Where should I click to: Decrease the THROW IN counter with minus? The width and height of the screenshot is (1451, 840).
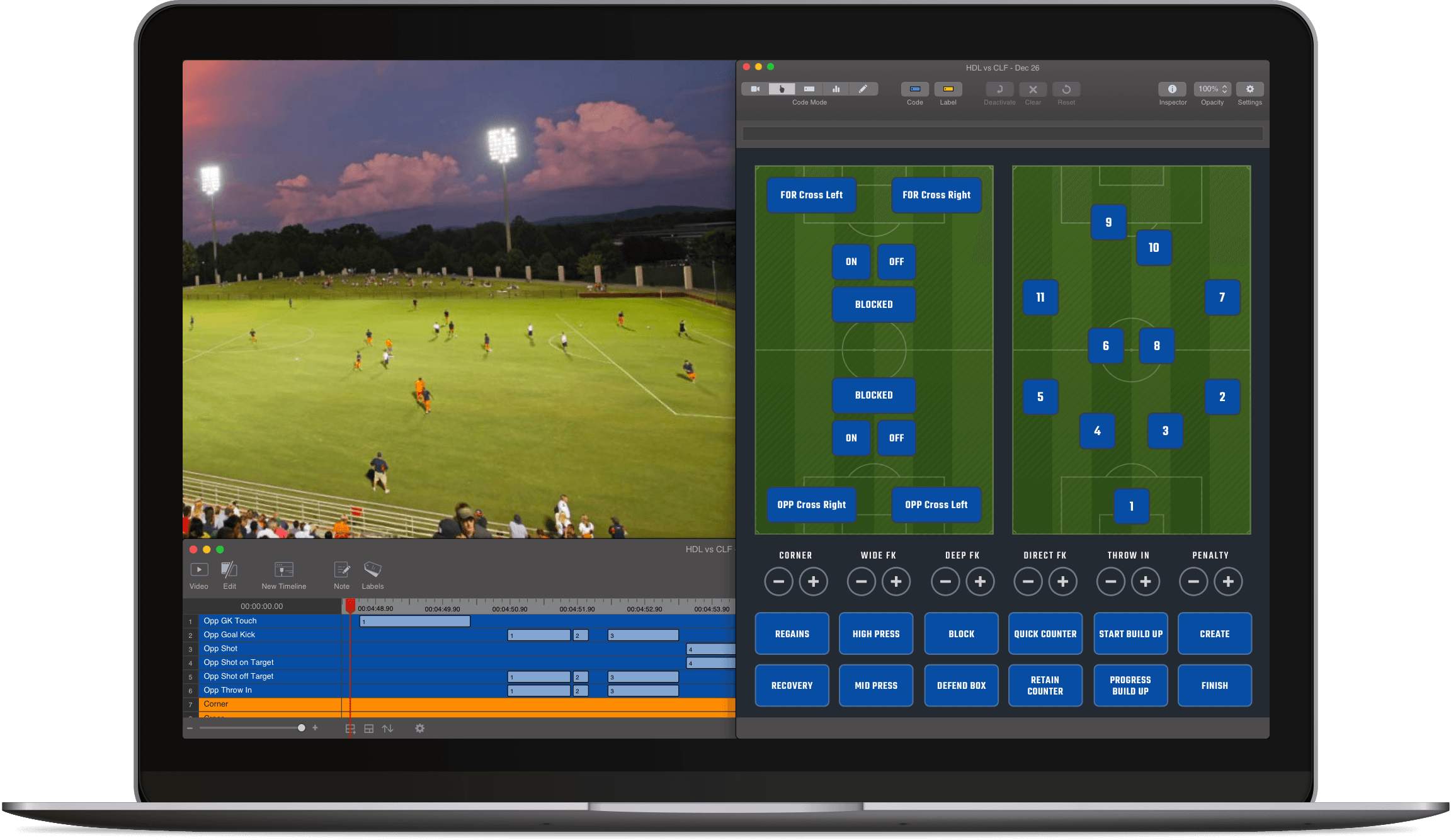1110,581
